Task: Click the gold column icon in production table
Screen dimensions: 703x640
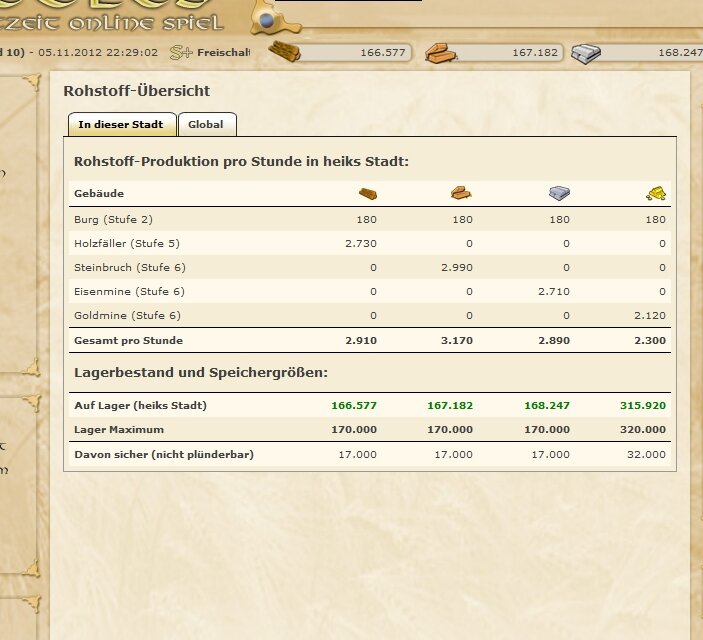Action: tap(655, 193)
